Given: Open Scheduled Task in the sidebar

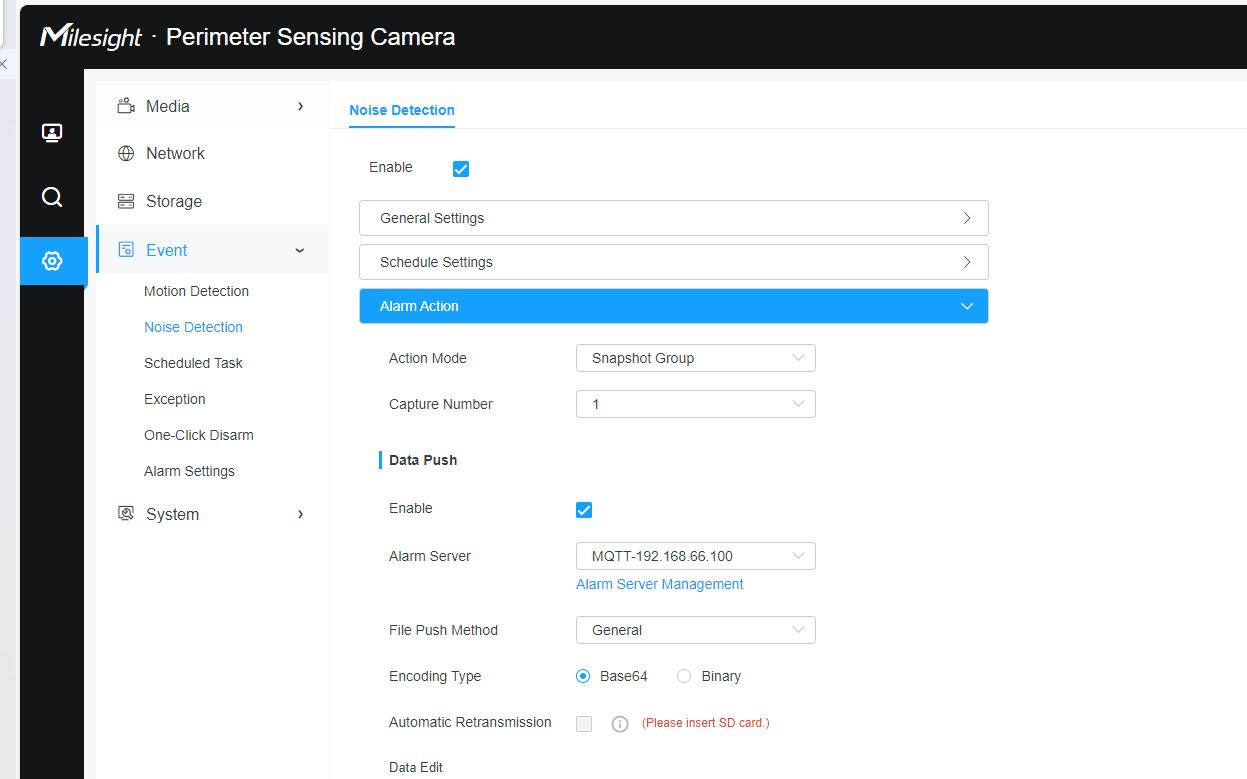Looking at the screenshot, I should tap(193, 363).
